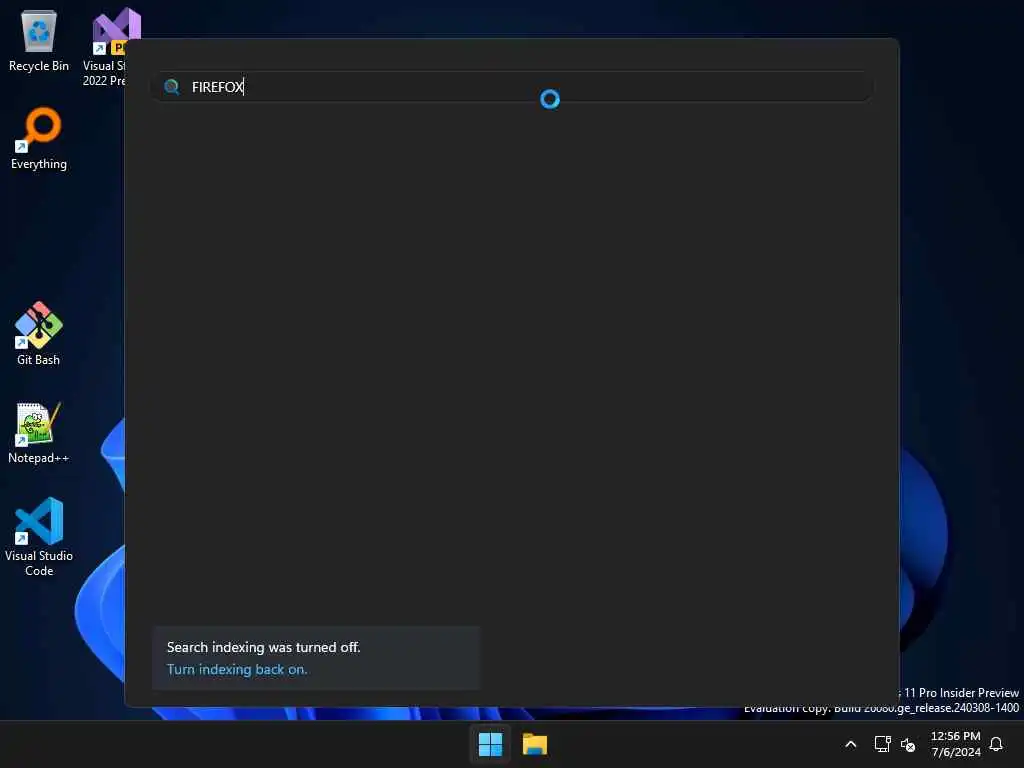
Task: Open the notification bell icon
Action: pos(996,744)
